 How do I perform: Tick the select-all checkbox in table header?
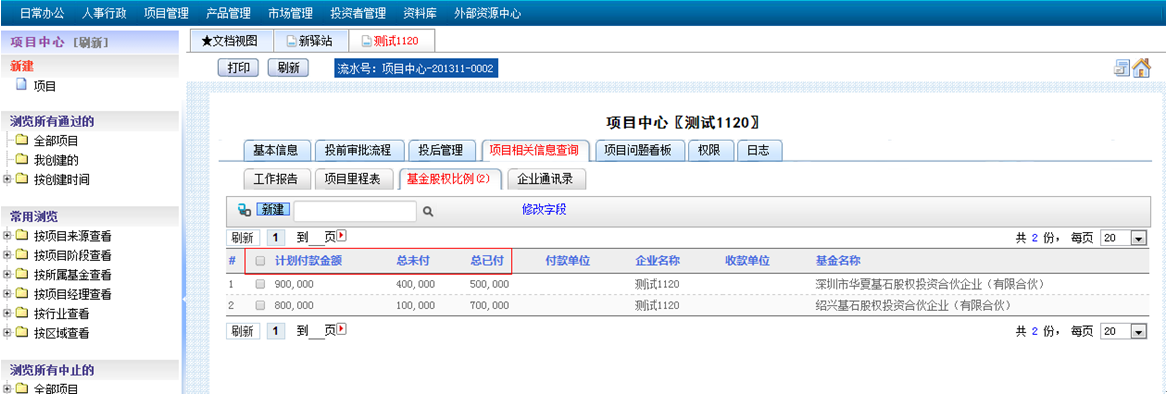[x=260, y=261]
